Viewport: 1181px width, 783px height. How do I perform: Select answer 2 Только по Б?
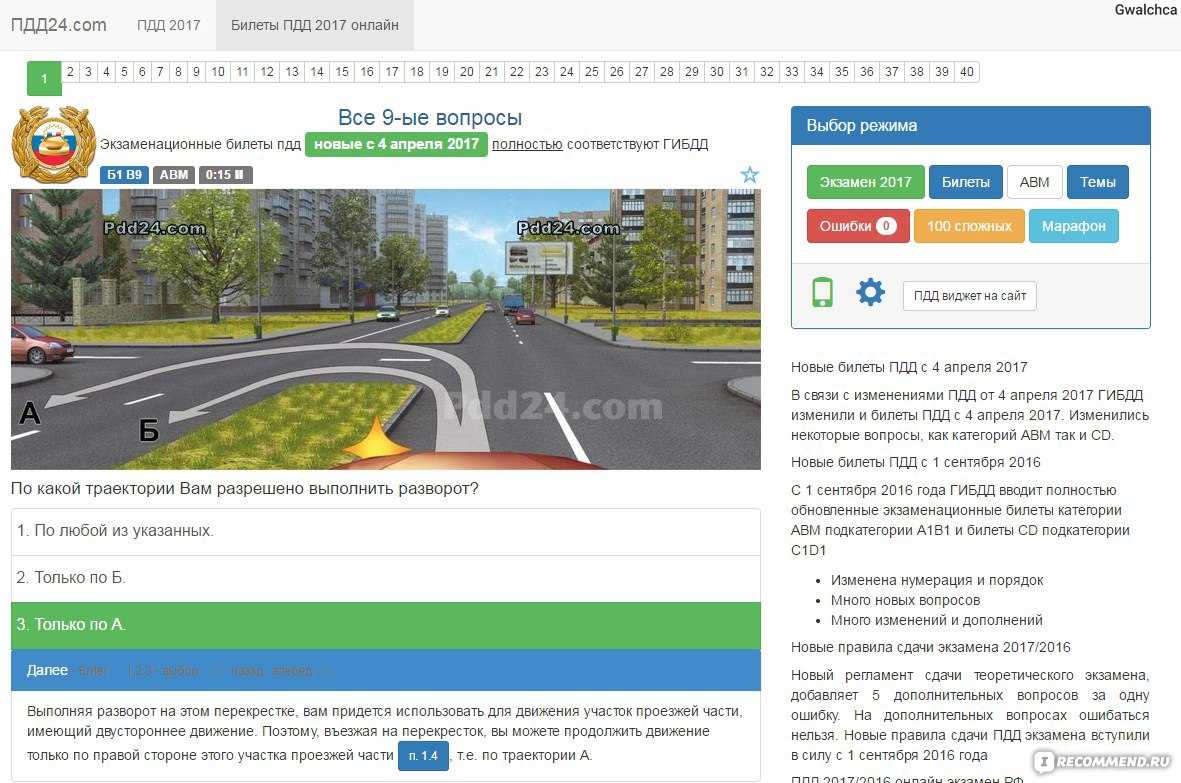[386, 578]
